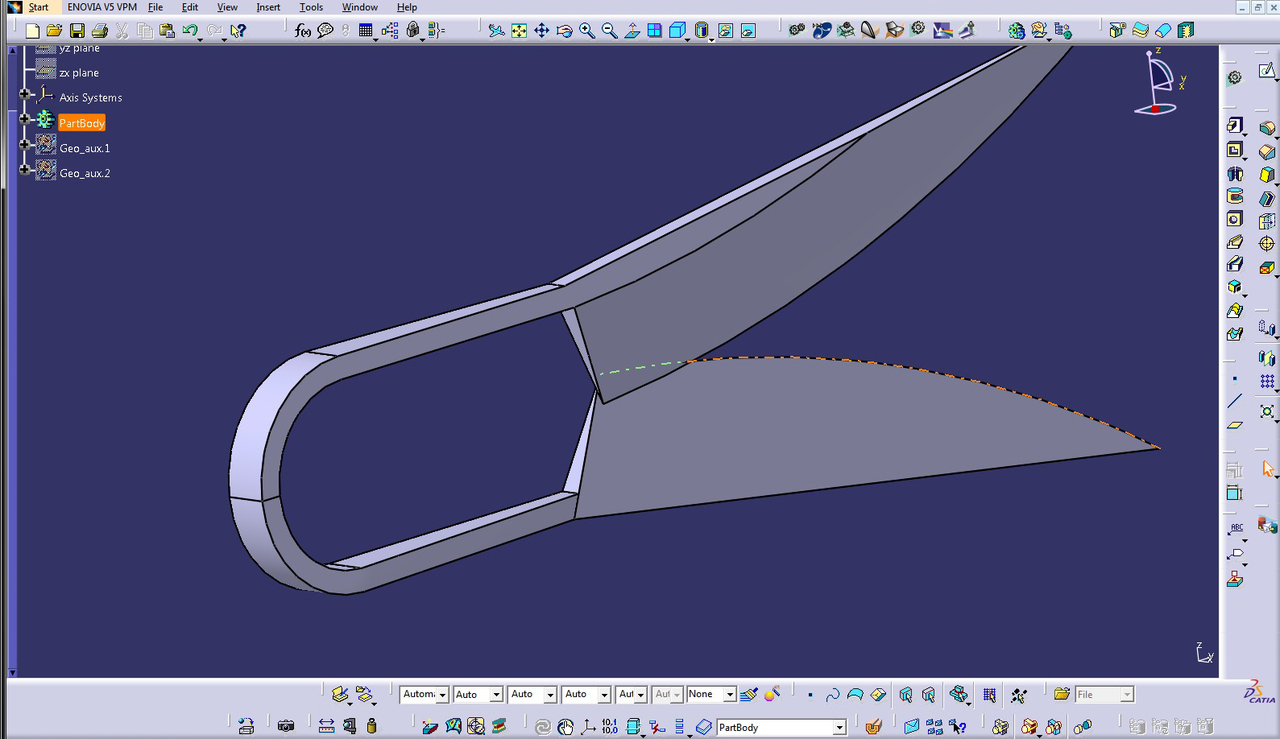Select the Line tool in right toolbar
1280x739 pixels.
(x=1234, y=401)
